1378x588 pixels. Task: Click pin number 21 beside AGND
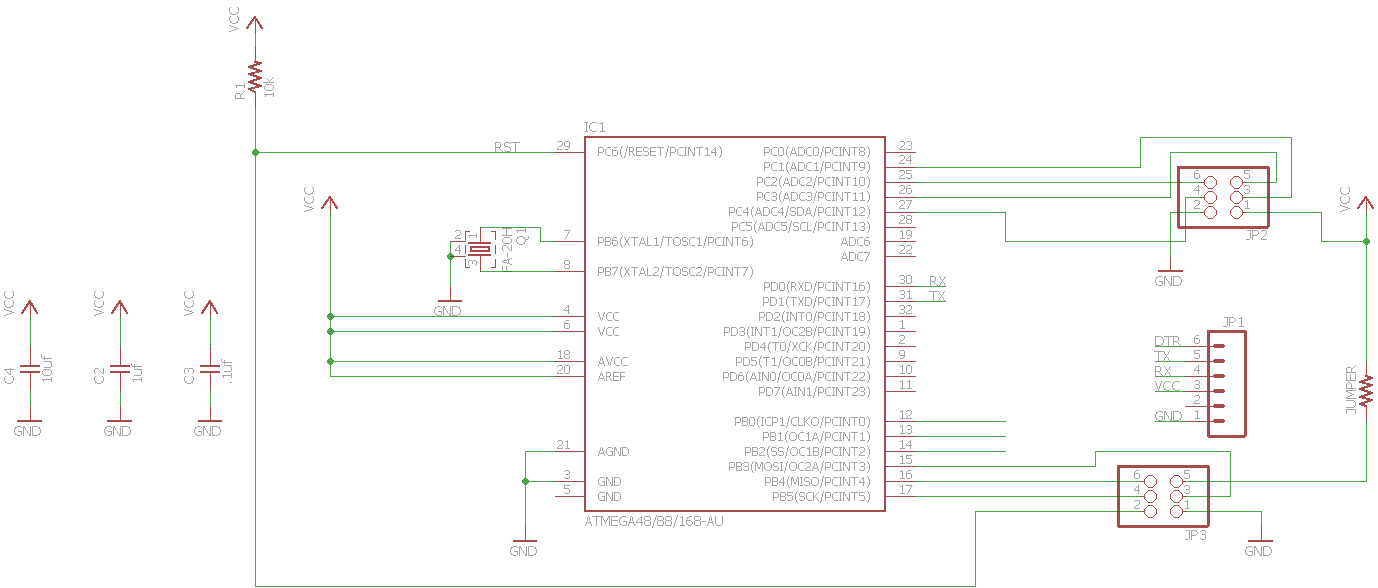coord(563,446)
